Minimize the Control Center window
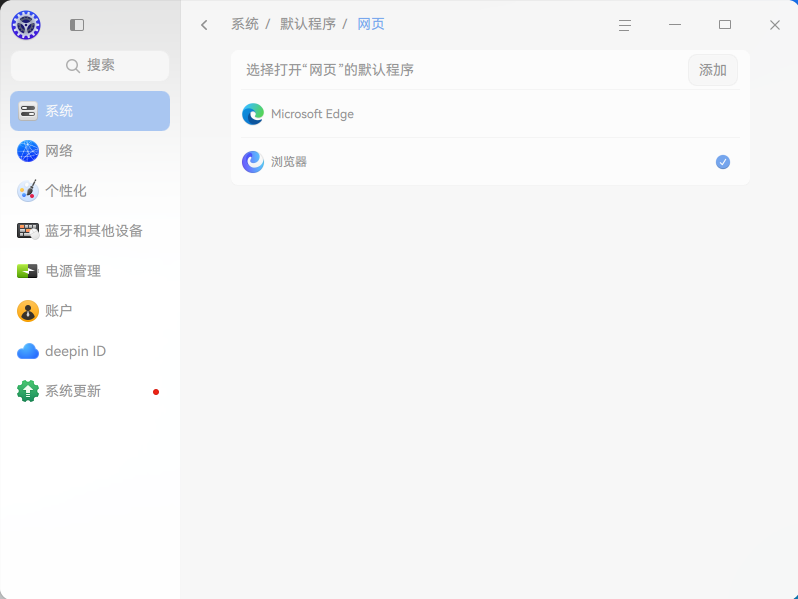The width and height of the screenshot is (798, 599). [x=675, y=25]
